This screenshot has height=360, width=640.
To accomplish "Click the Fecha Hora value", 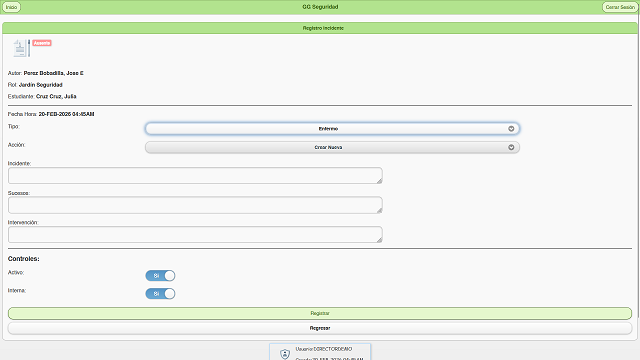I will (67, 114).
